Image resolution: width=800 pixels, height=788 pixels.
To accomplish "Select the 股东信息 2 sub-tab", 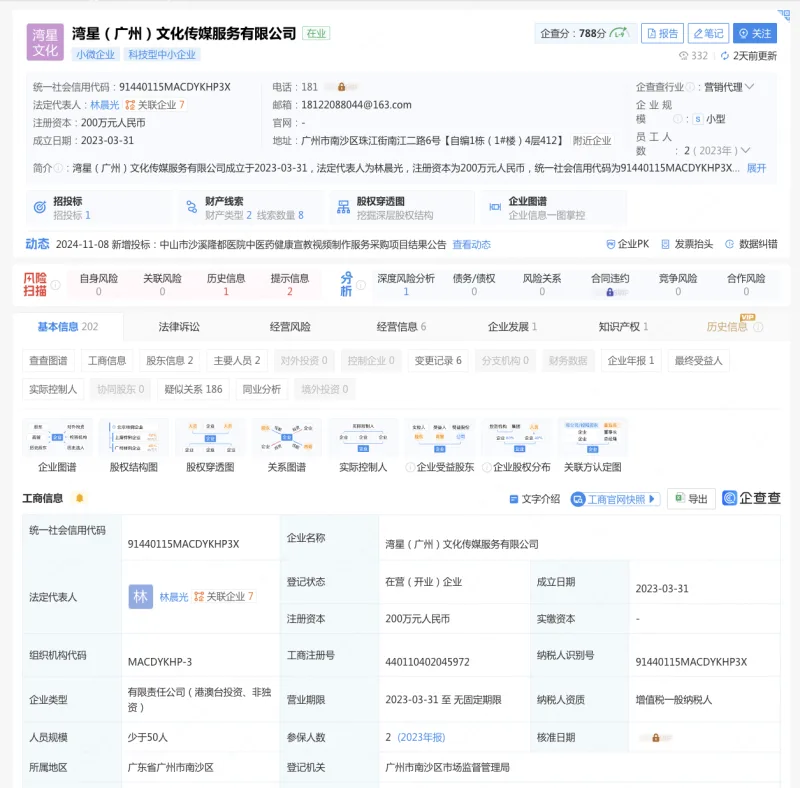I will coord(169,361).
